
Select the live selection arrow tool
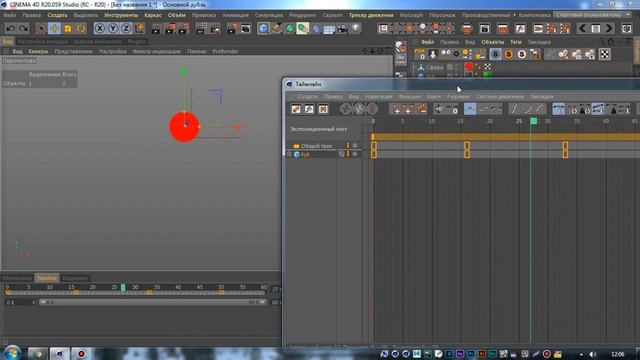point(41,28)
